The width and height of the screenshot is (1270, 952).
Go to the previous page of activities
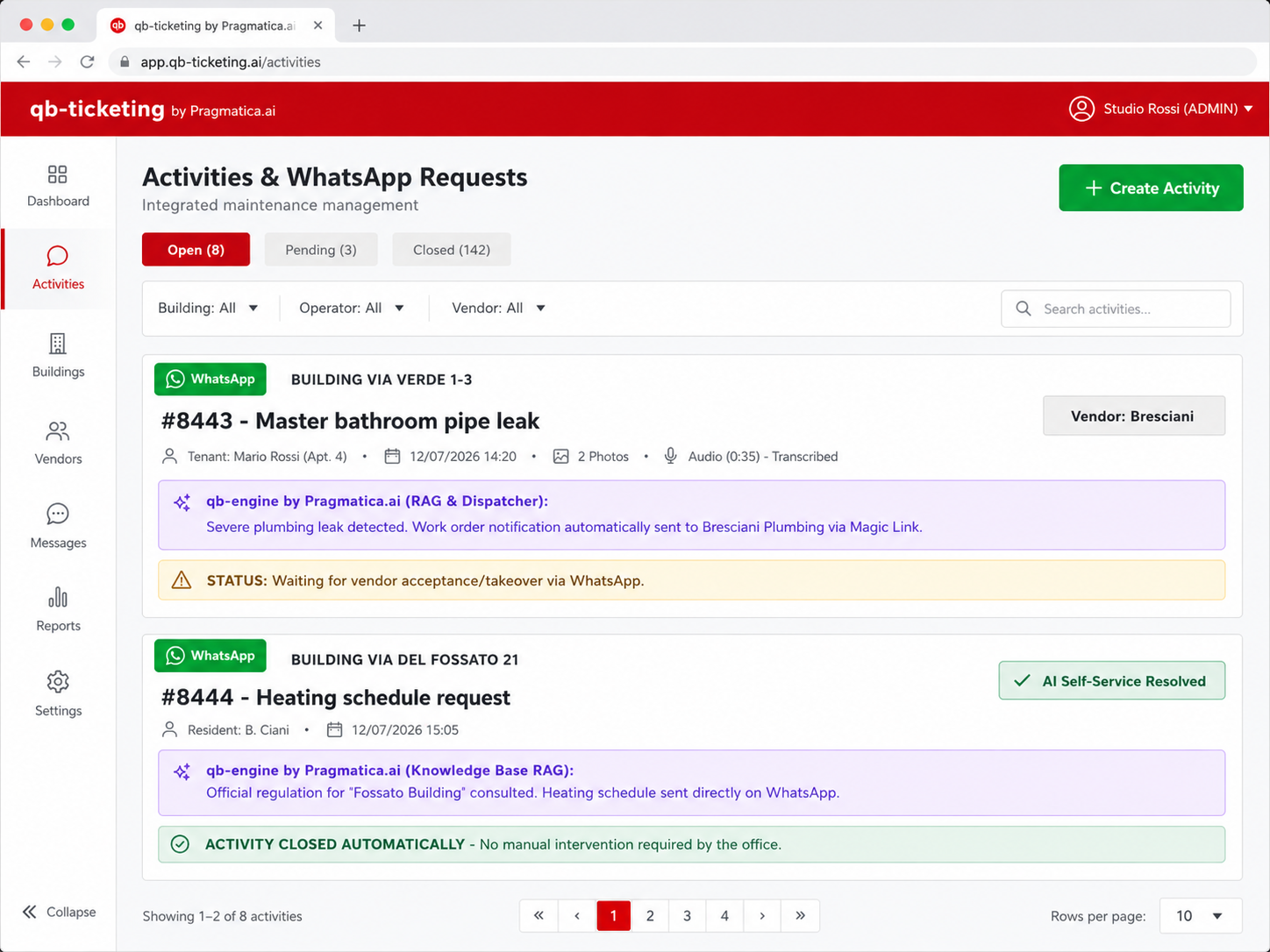tap(577, 916)
